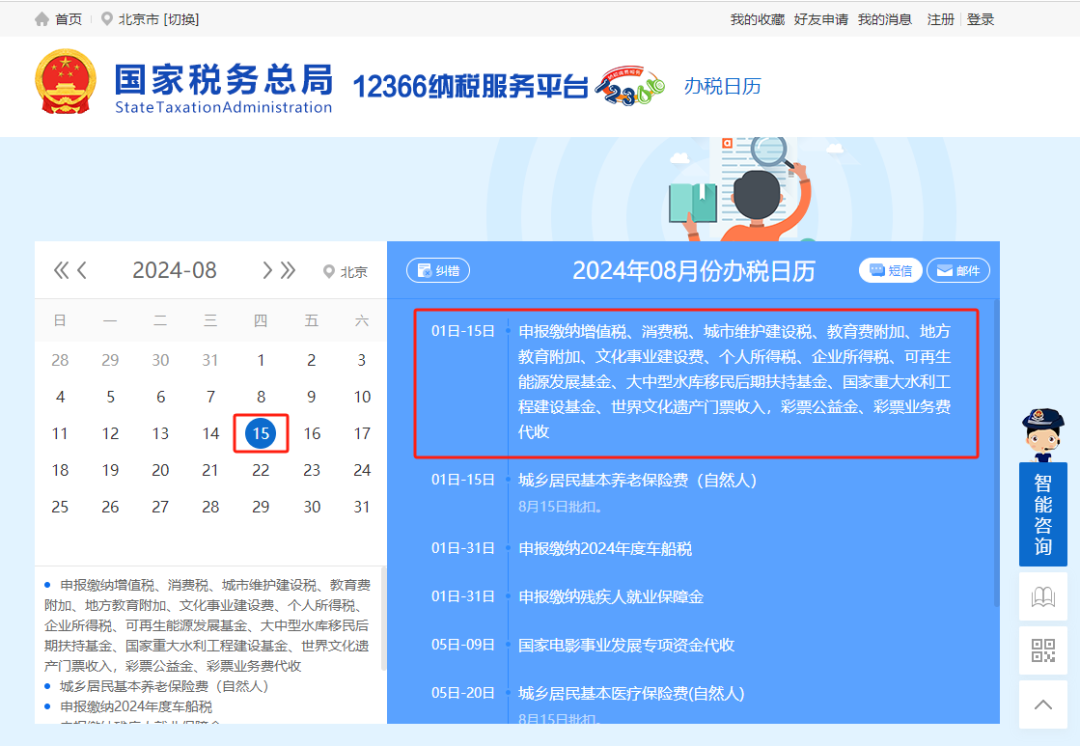The image size is (1080, 746).
Task: Open 智能咨询 smart consultation button
Action: click(1043, 515)
